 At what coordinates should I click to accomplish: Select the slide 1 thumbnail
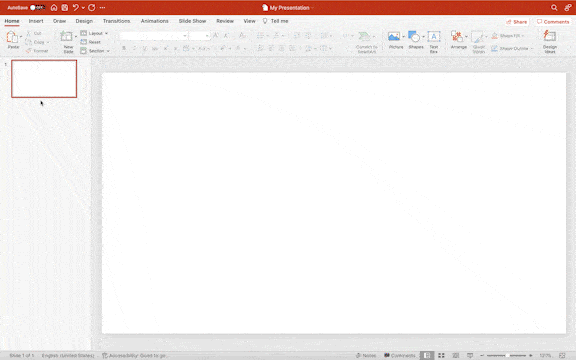tap(44, 79)
